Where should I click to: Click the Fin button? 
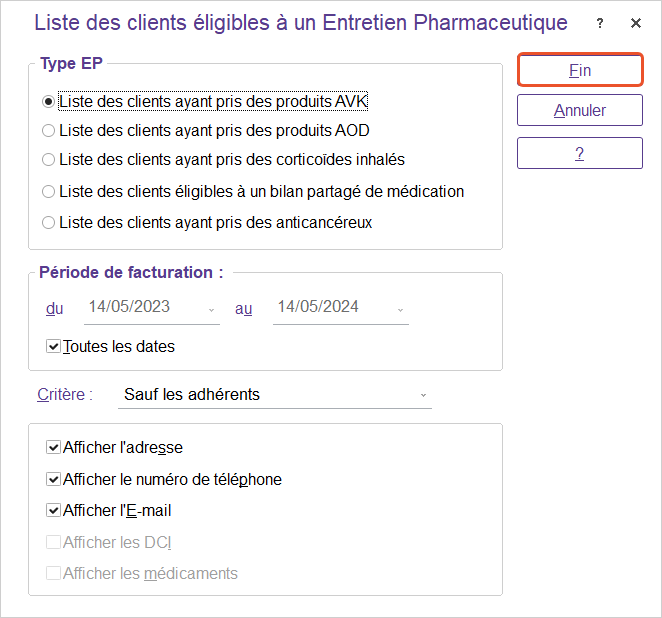point(579,70)
